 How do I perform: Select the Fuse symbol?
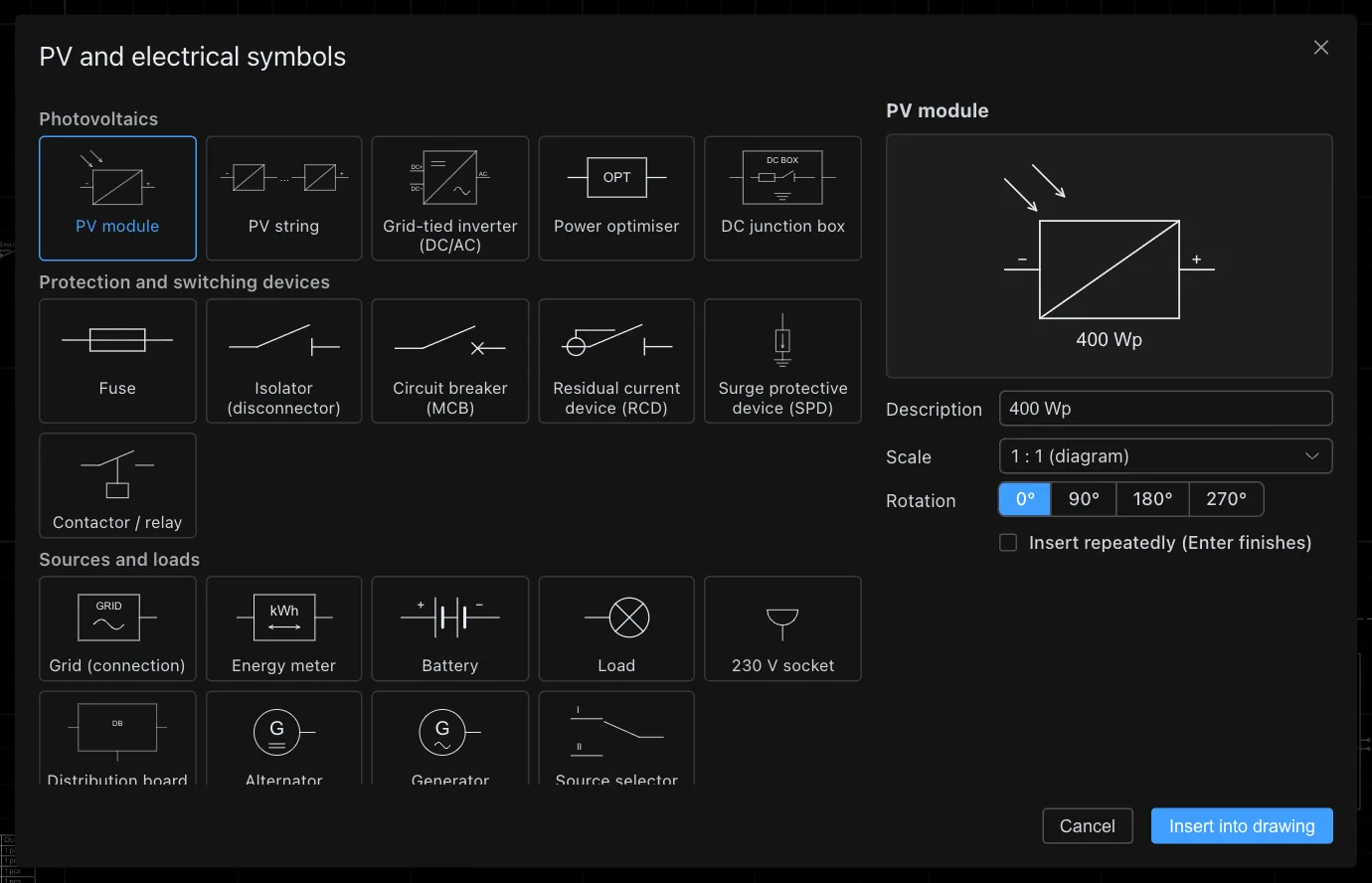click(117, 361)
